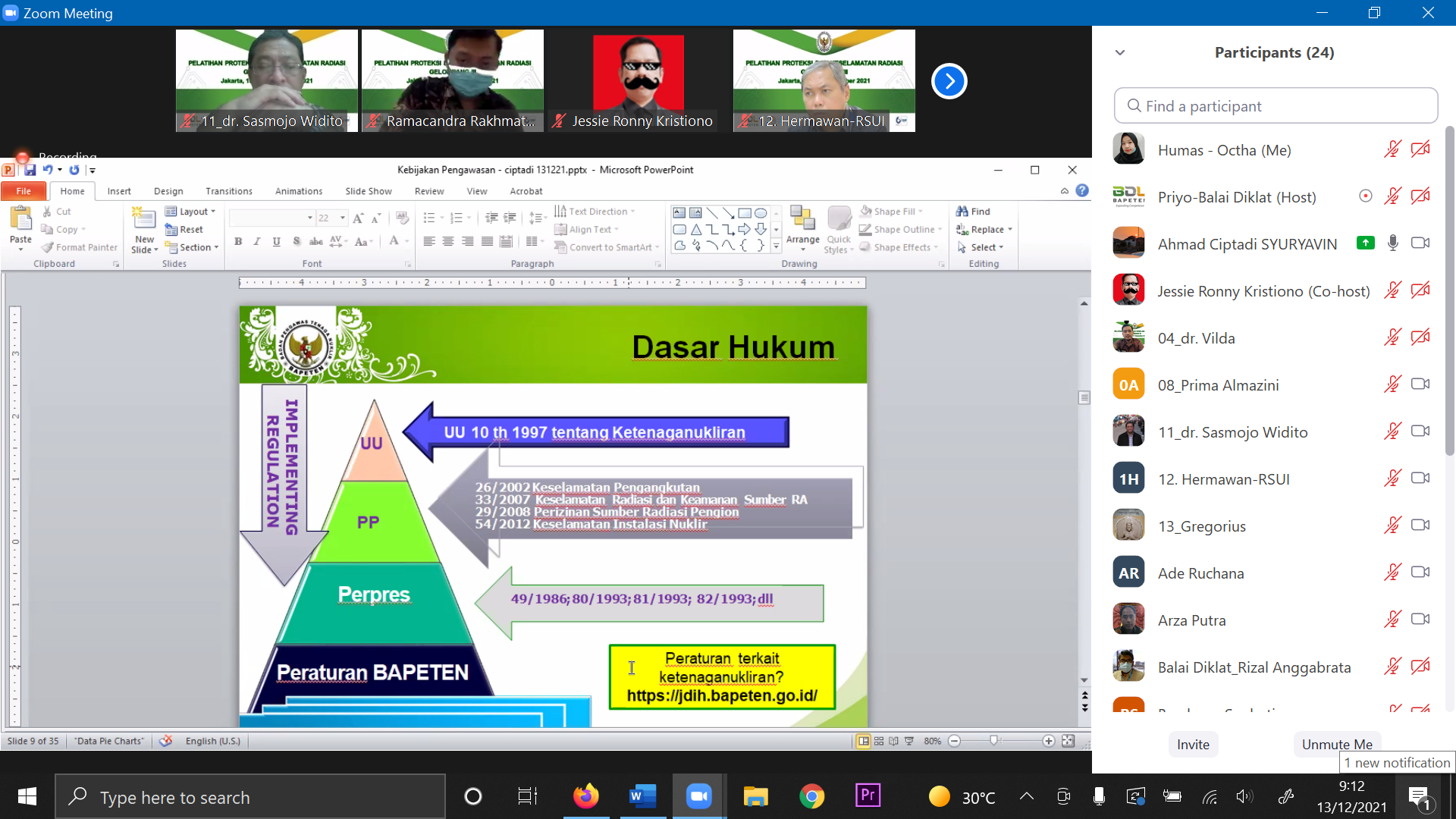Toggle video icon for 08_Prima Almazini
This screenshot has width=1456, height=819.
1420,384
